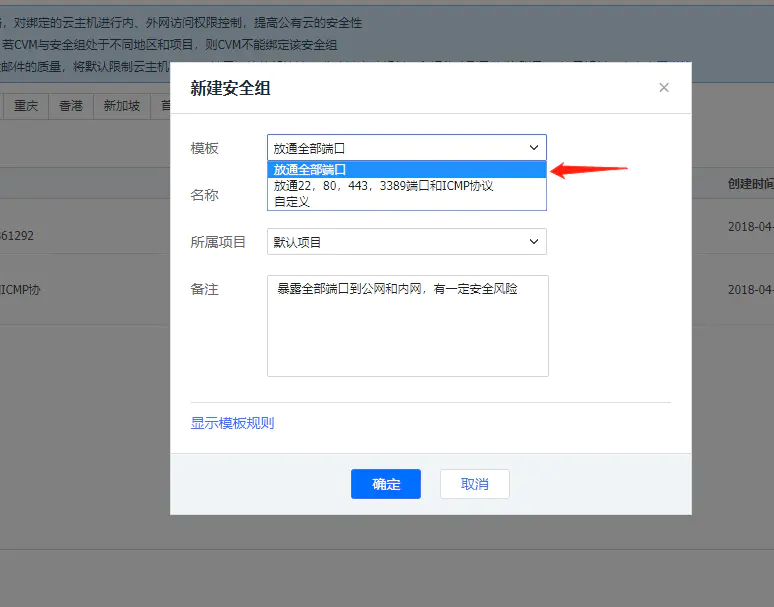Click the 取消 button

tap(474, 484)
